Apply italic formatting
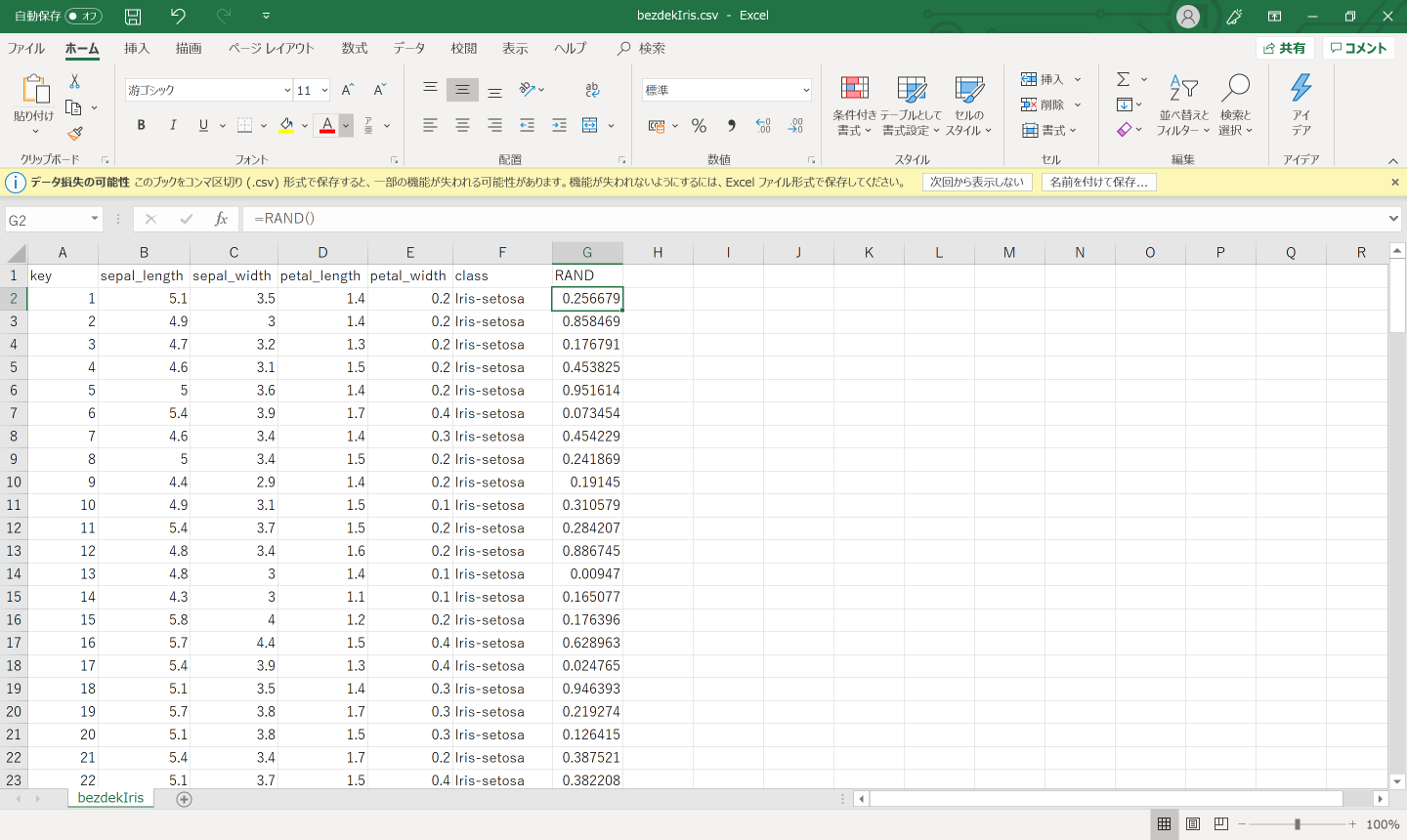Image resolution: width=1407 pixels, height=840 pixels. (x=173, y=125)
